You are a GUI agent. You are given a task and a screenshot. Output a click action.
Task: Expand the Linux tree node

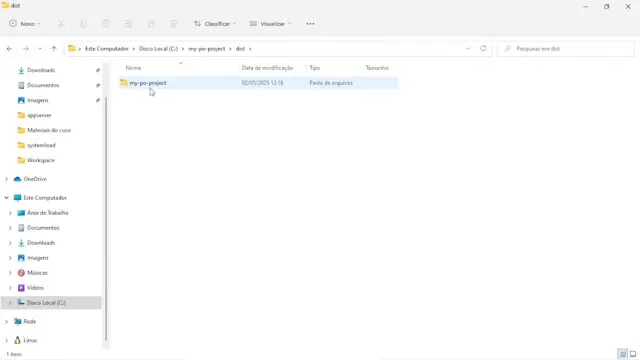(x=7, y=340)
